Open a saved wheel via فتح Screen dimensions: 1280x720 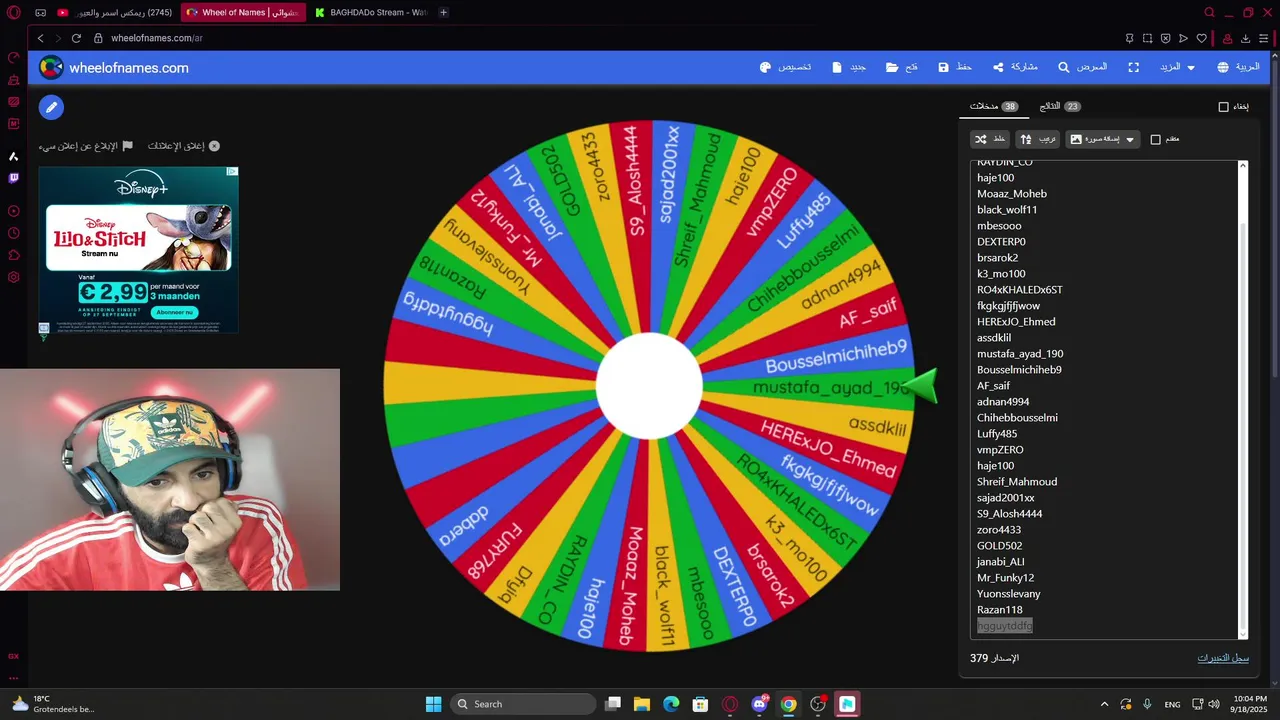(x=901, y=67)
